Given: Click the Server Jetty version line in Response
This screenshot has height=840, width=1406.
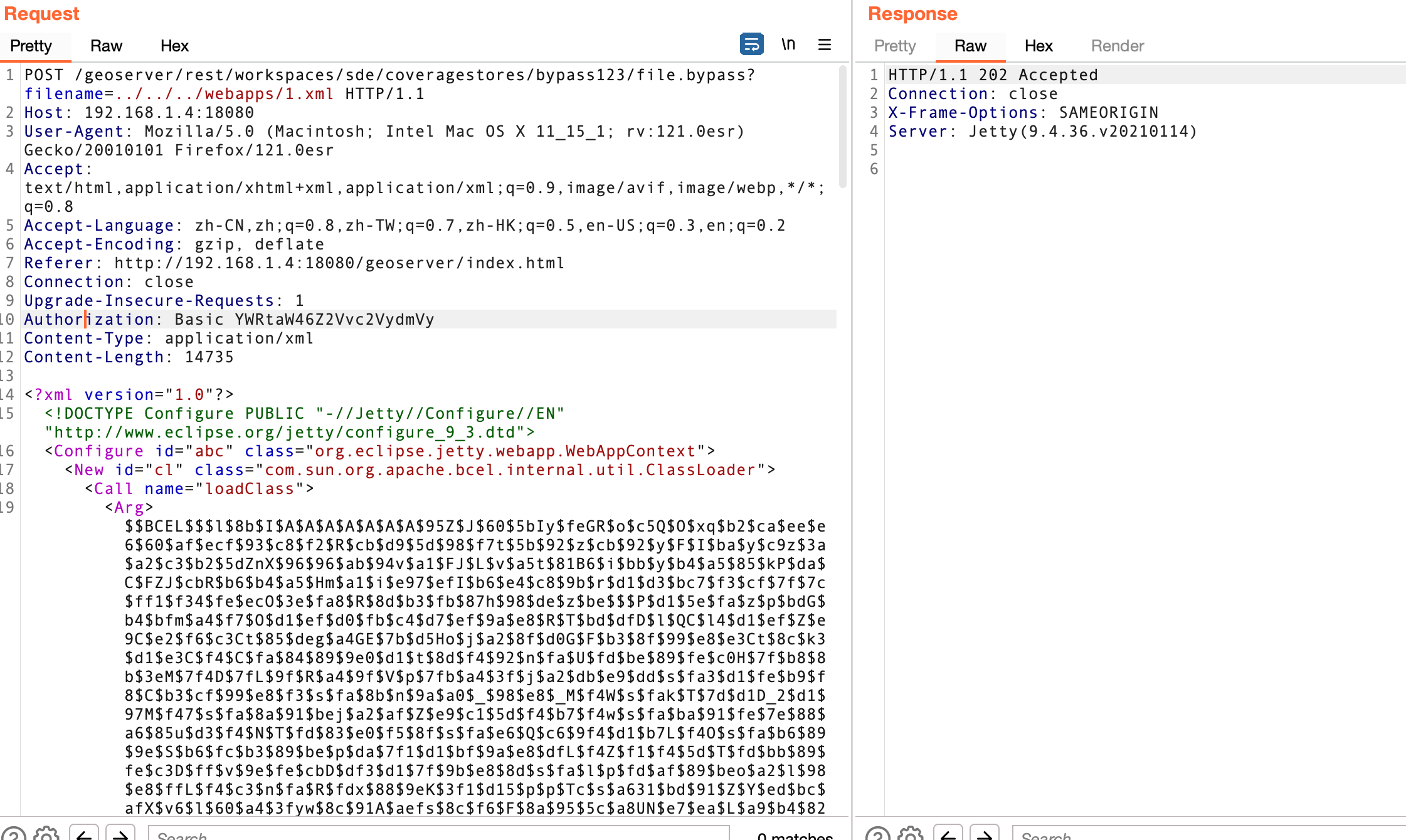Looking at the screenshot, I should coord(1043,131).
